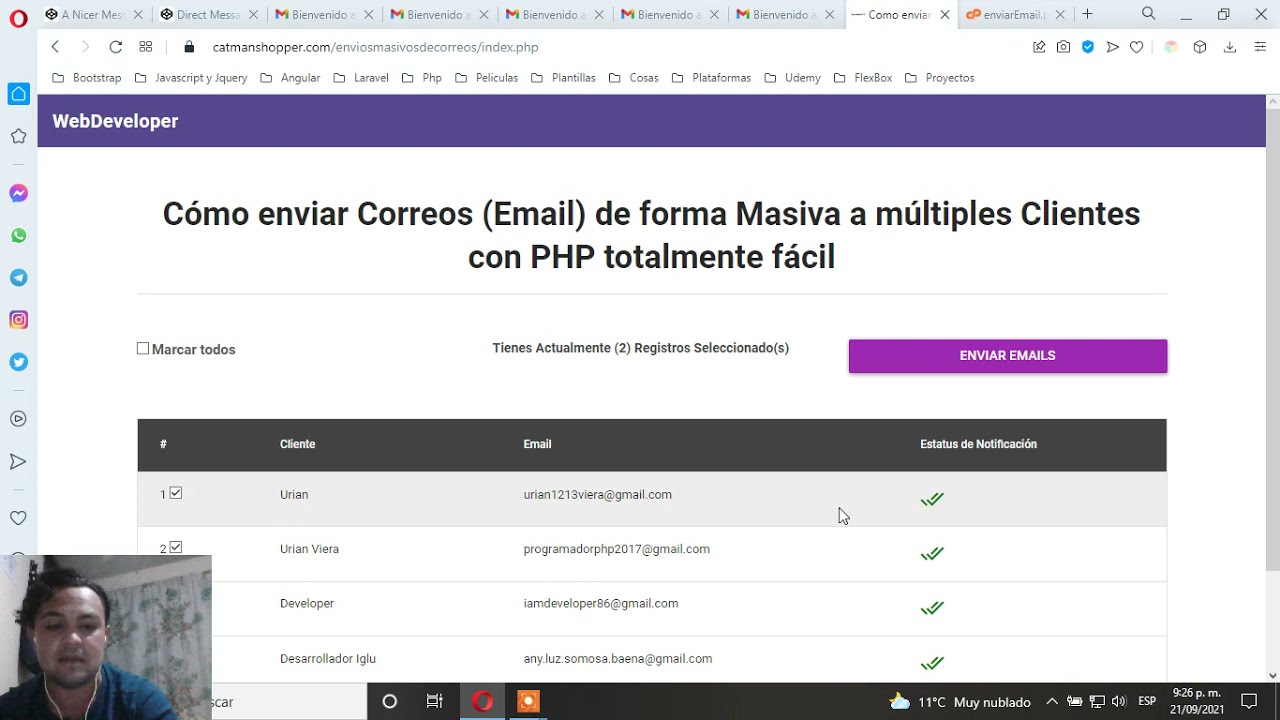Select email programadorphp2017@gmail.com

click(x=616, y=549)
